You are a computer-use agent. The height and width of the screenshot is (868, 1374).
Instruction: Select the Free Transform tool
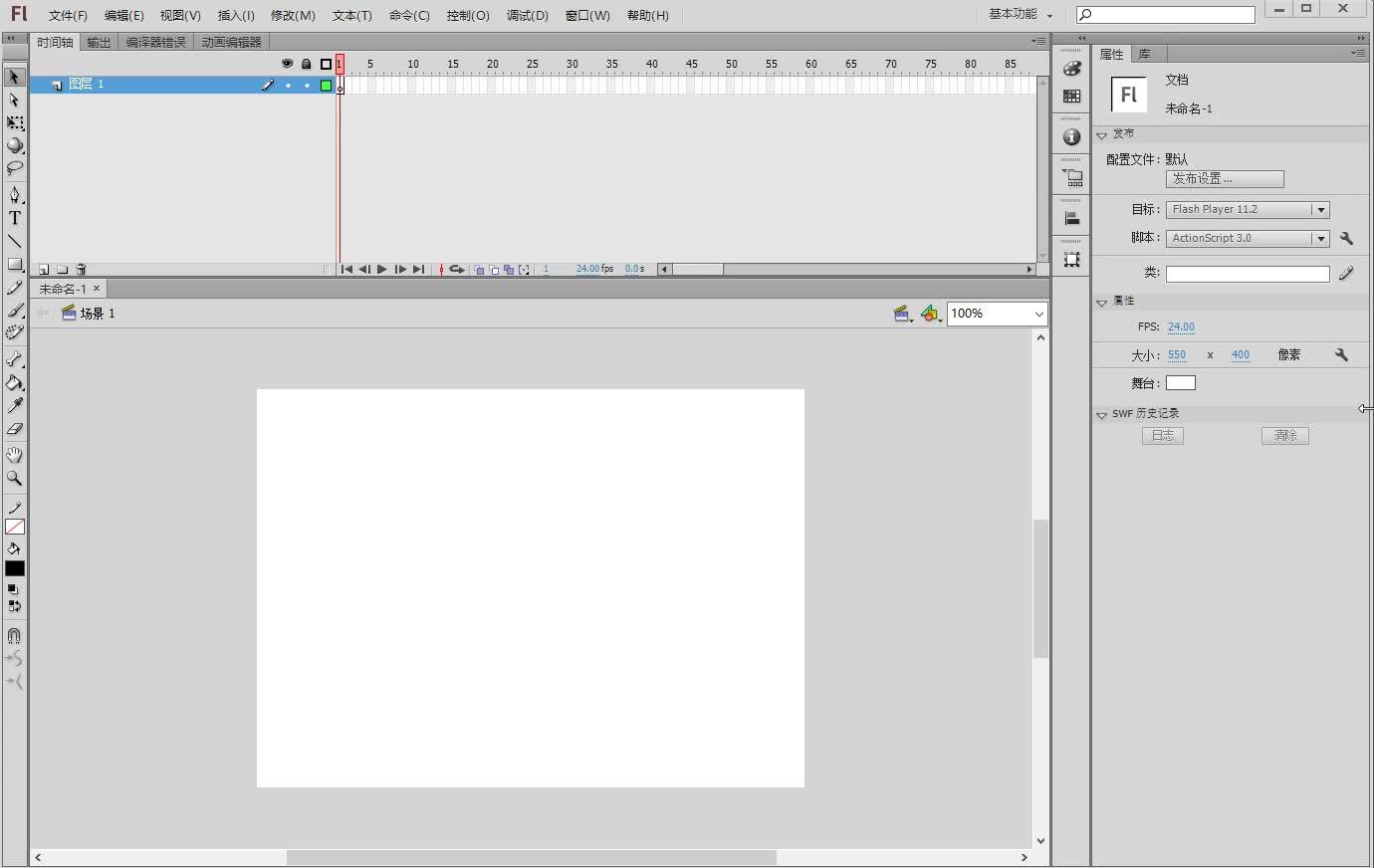coord(14,123)
